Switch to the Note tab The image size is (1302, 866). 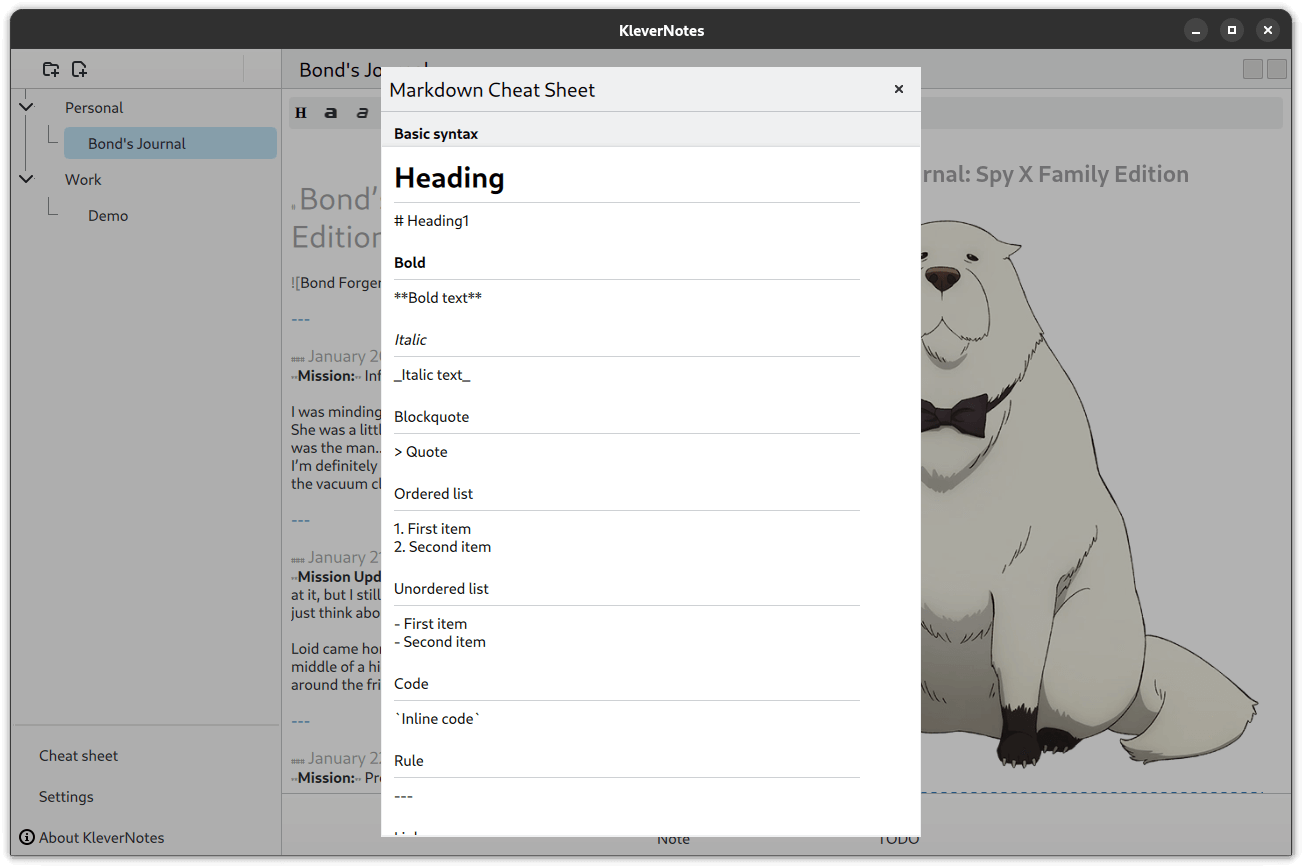click(673, 838)
